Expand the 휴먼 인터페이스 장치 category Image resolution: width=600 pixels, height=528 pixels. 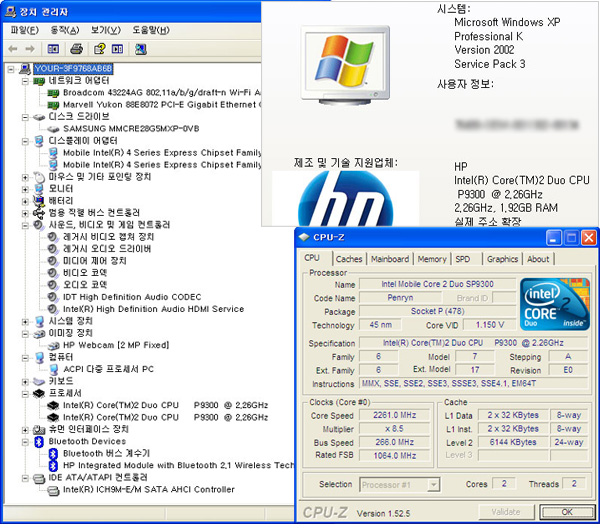pos(25,430)
